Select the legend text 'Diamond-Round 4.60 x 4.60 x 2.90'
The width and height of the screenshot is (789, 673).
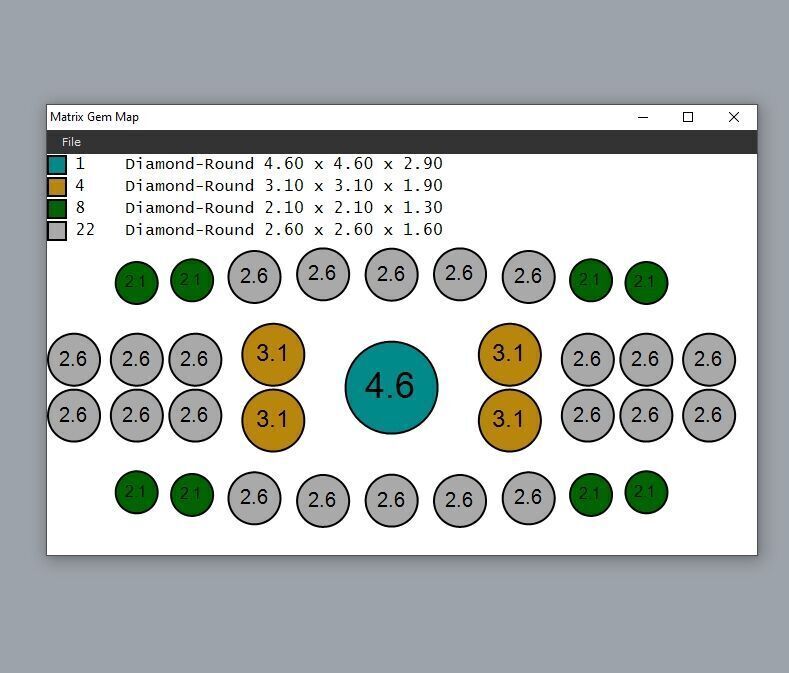(x=284, y=164)
